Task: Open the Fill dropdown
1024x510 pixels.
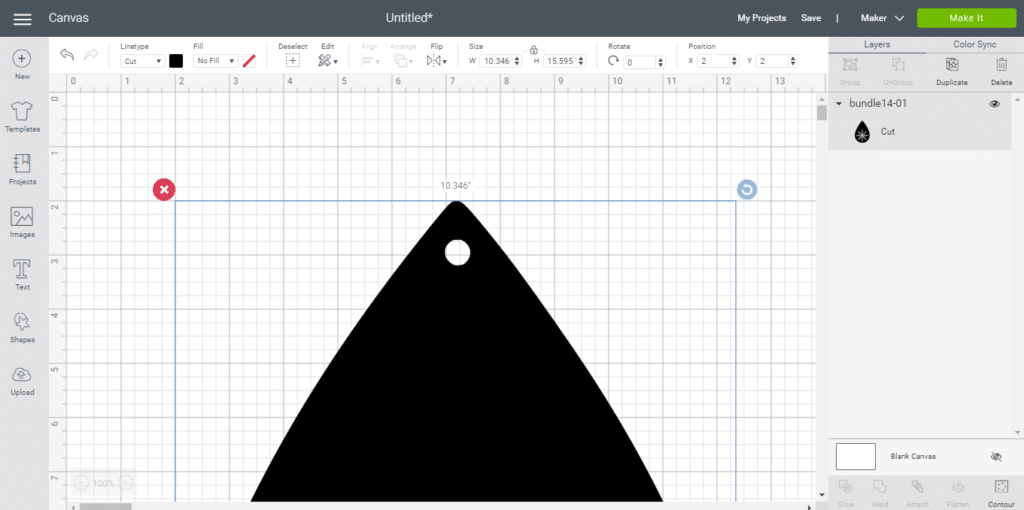Action: coord(215,61)
